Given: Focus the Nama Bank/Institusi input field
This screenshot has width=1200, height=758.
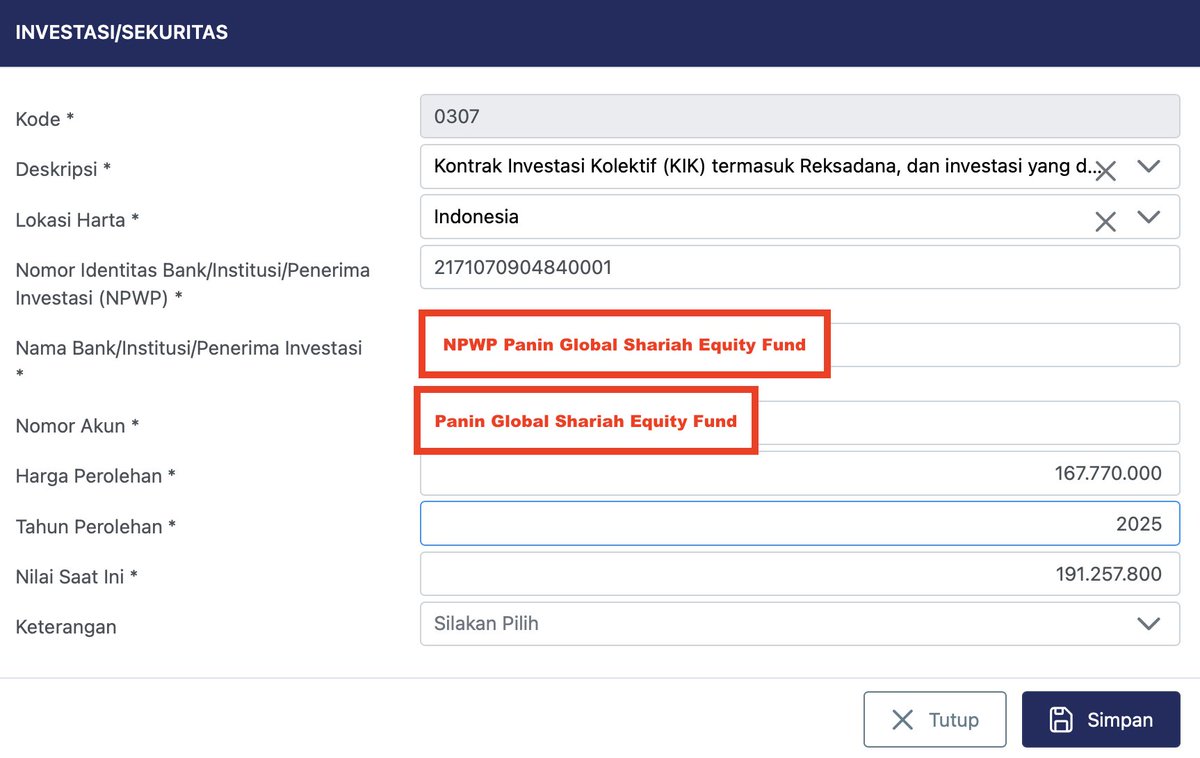Looking at the screenshot, I should point(800,345).
